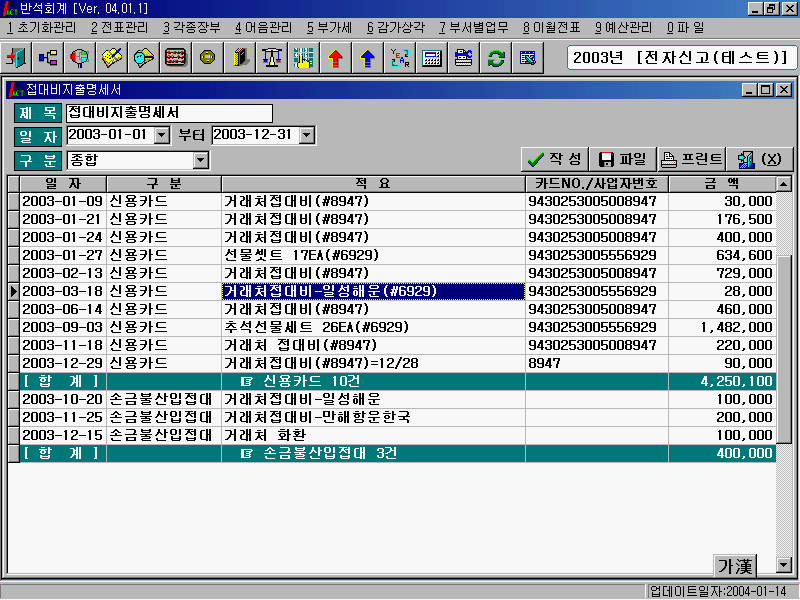
Task: Open the yellow ledger books icon
Action: 239,58
